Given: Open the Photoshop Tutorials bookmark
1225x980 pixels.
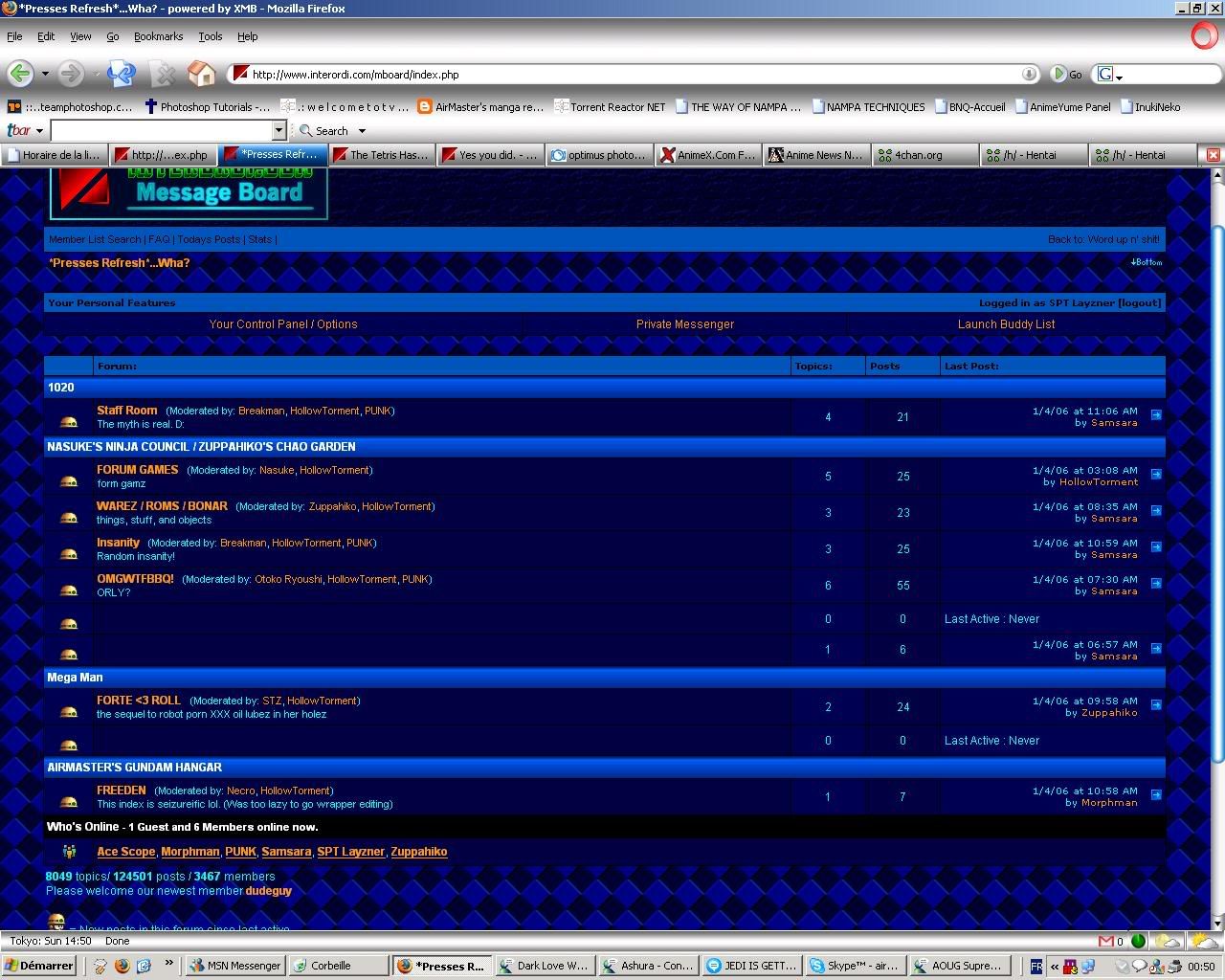Looking at the screenshot, I should pyautogui.click(x=208, y=107).
